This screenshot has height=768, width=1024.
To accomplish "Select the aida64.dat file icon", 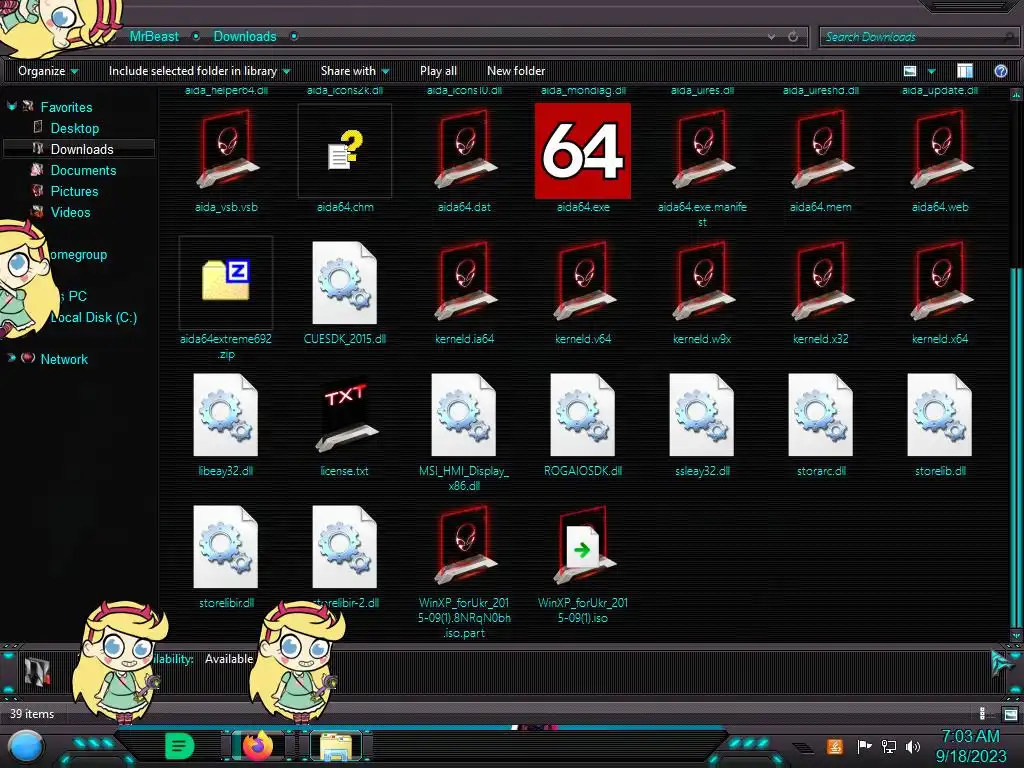I will tap(464, 151).
